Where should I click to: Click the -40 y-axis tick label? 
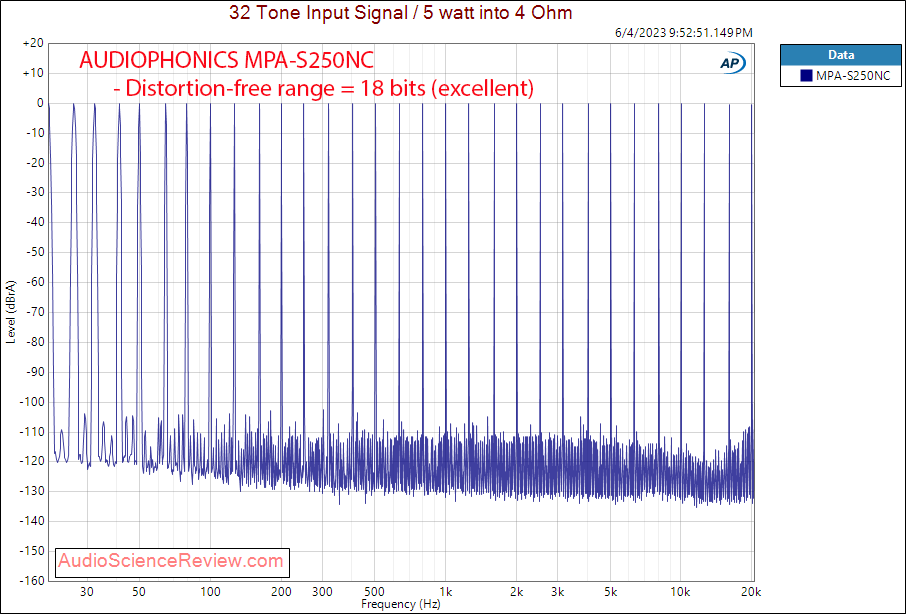pyautogui.click(x=35, y=222)
